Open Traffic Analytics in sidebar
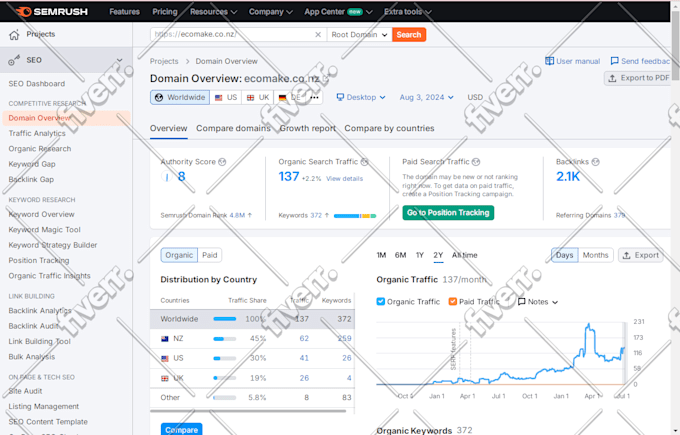 point(37,134)
